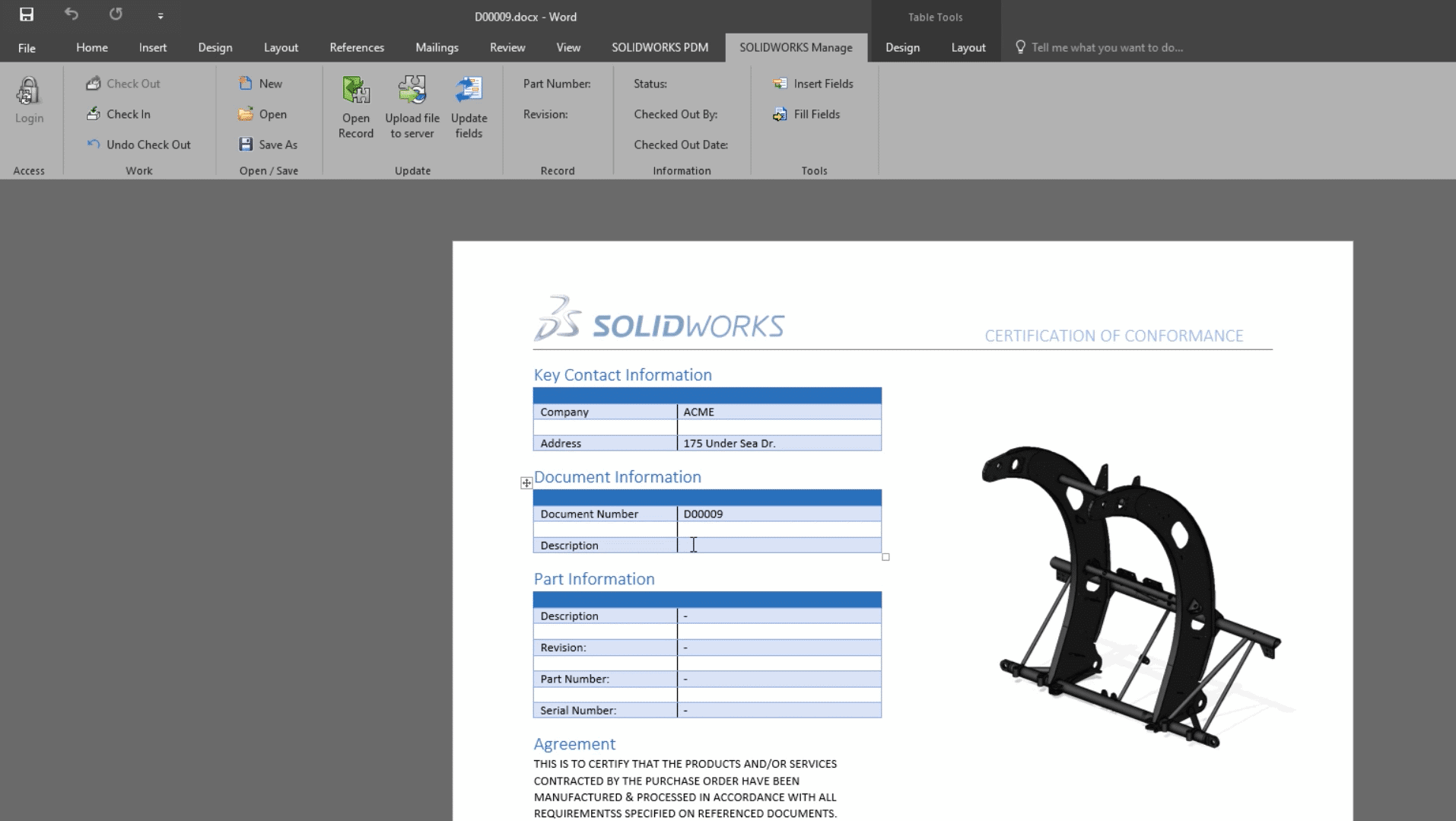Click the Fill Fields tool
The width and height of the screenshot is (1456, 821).
pos(808,114)
